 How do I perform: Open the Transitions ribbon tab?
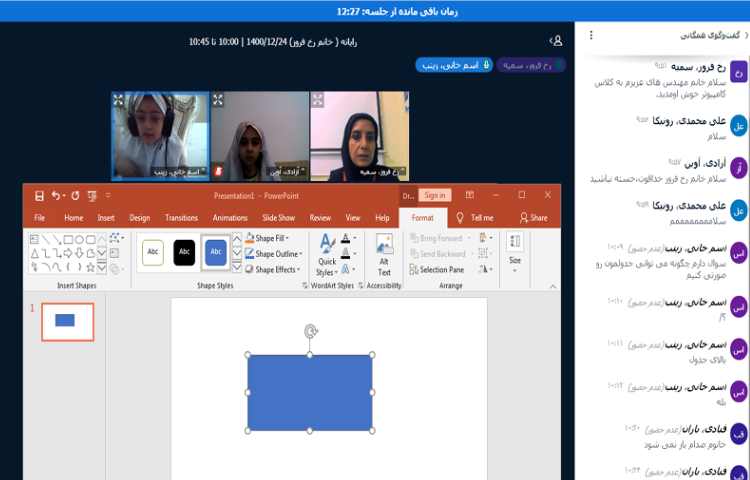click(x=181, y=218)
